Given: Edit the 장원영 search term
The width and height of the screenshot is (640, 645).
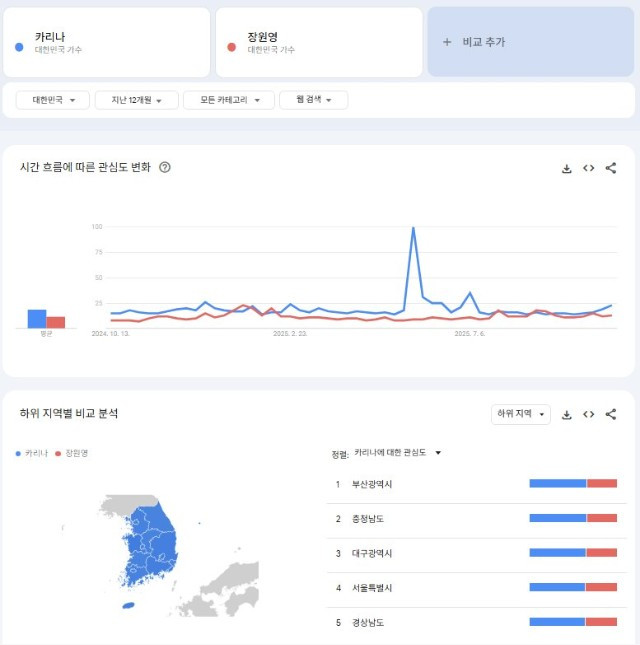Looking at the screenshot, I should (262, 37).
